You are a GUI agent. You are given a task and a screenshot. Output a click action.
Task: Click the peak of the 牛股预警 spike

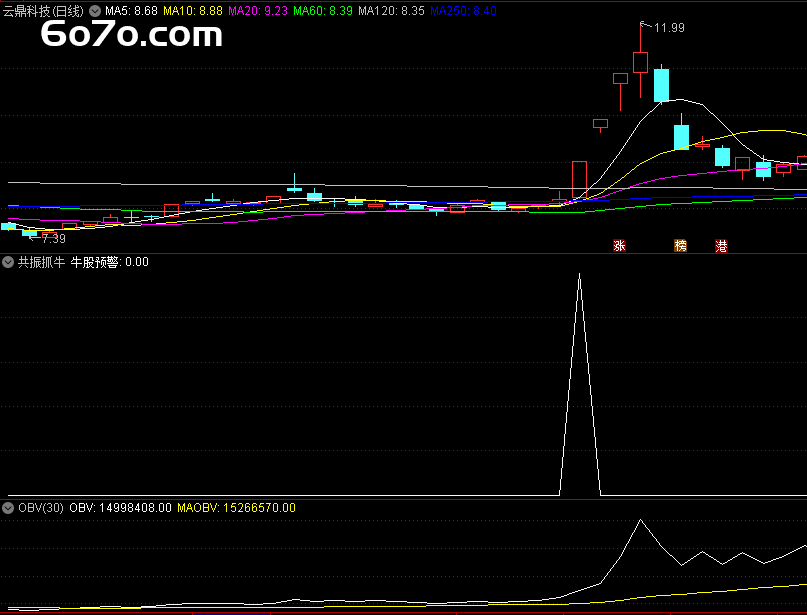pyautogui.click(x=580, y=274)
